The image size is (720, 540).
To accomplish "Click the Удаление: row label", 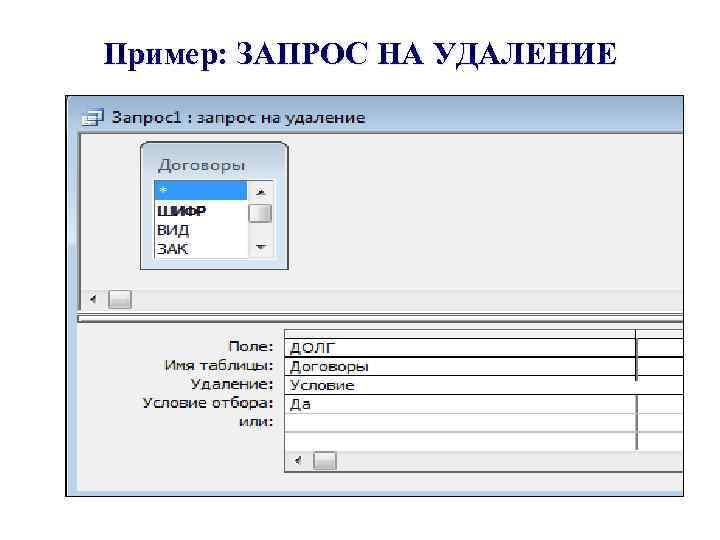I will (x=232, y=384).
